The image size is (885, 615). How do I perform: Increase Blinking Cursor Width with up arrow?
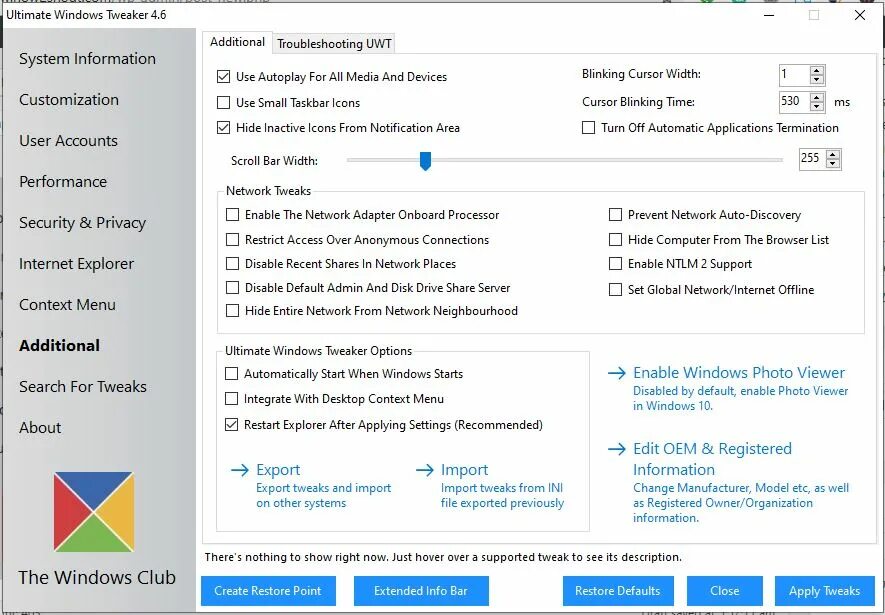[817, 71]
